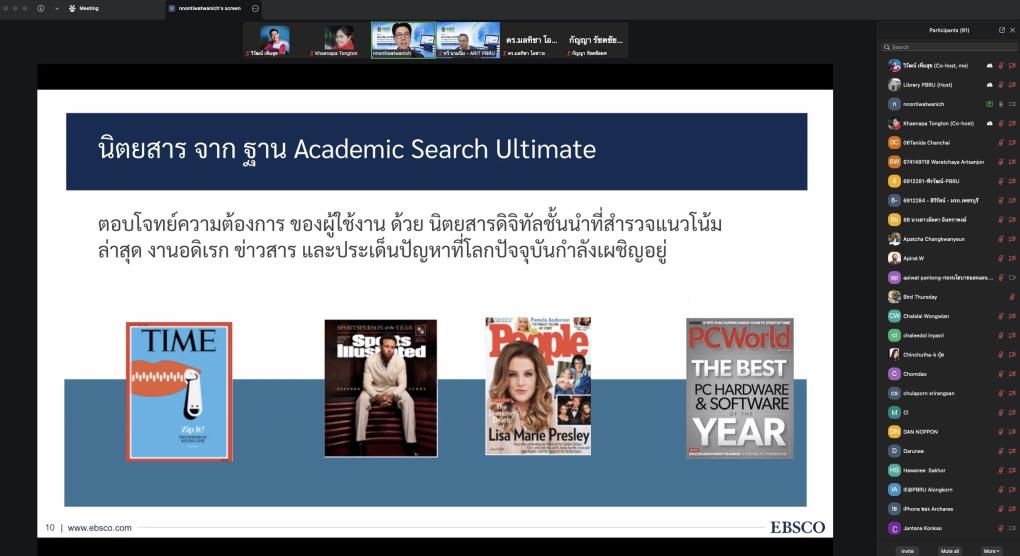Select DAN NOPPON participant name
Viewport: 1020px width, 556px height.
[x=920, y=432]
